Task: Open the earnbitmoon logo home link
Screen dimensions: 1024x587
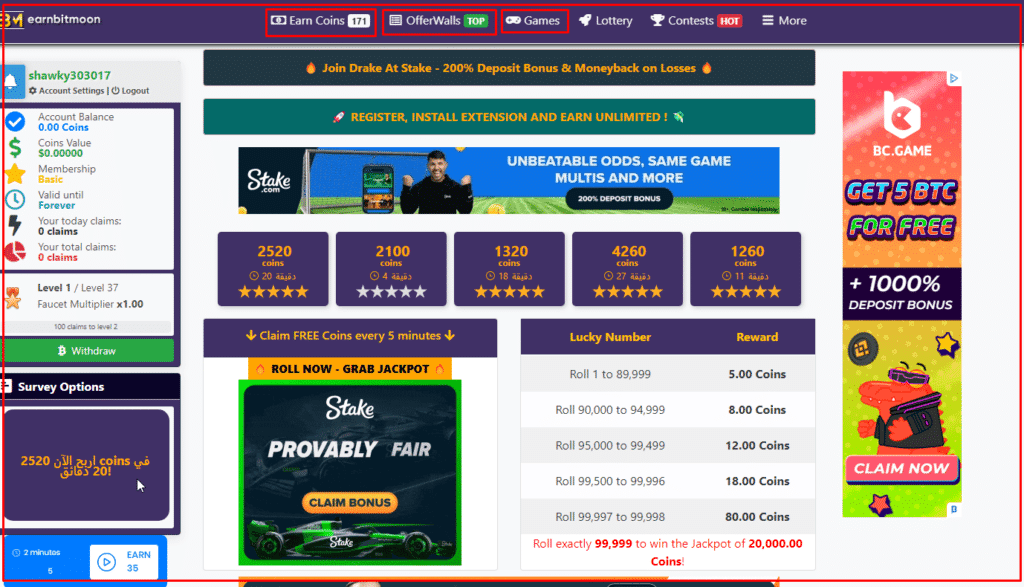Action: (51, 20)
